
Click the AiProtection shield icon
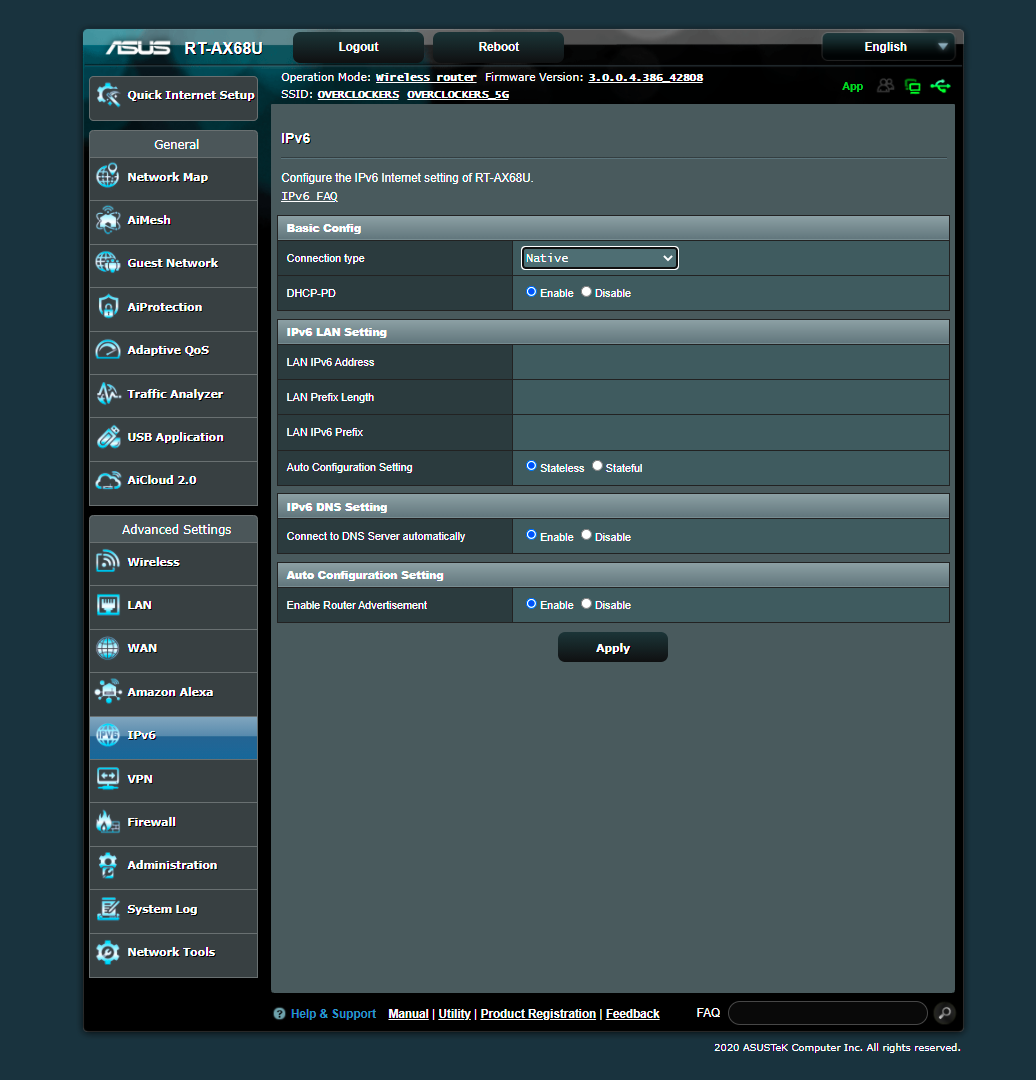click(107, 307)
